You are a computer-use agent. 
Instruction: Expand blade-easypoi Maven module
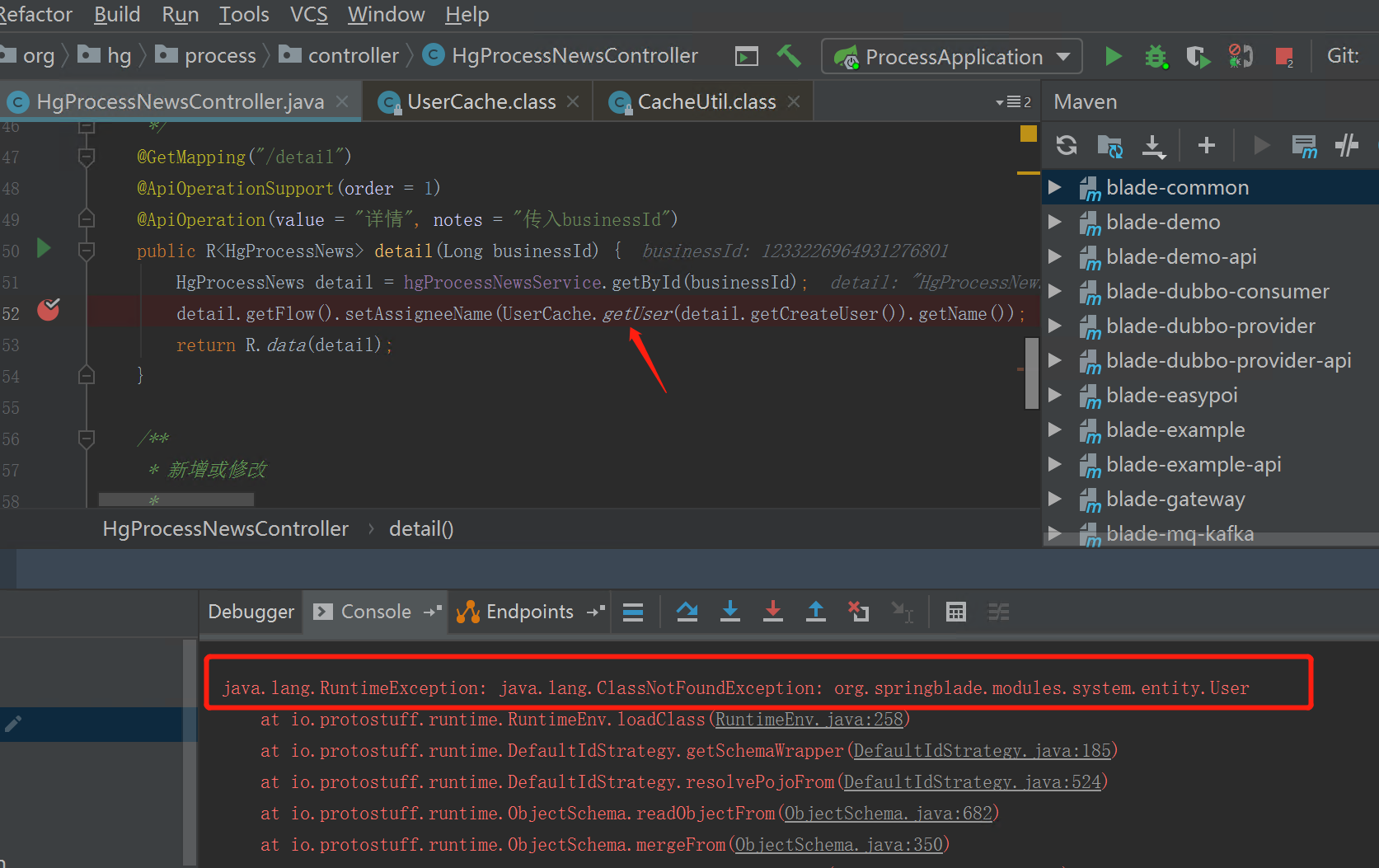coord(1054,395)
